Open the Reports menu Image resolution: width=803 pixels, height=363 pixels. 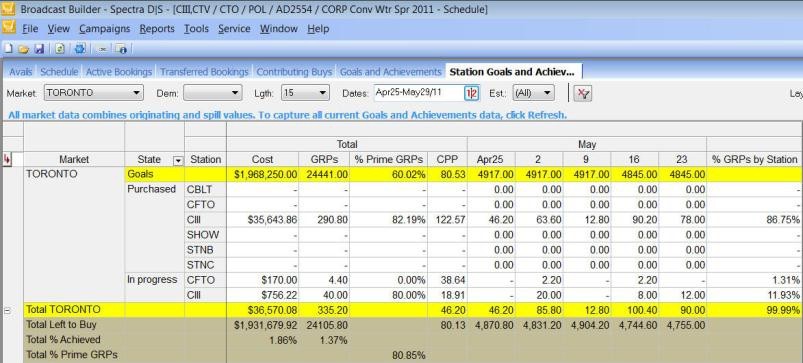point(157,29)
